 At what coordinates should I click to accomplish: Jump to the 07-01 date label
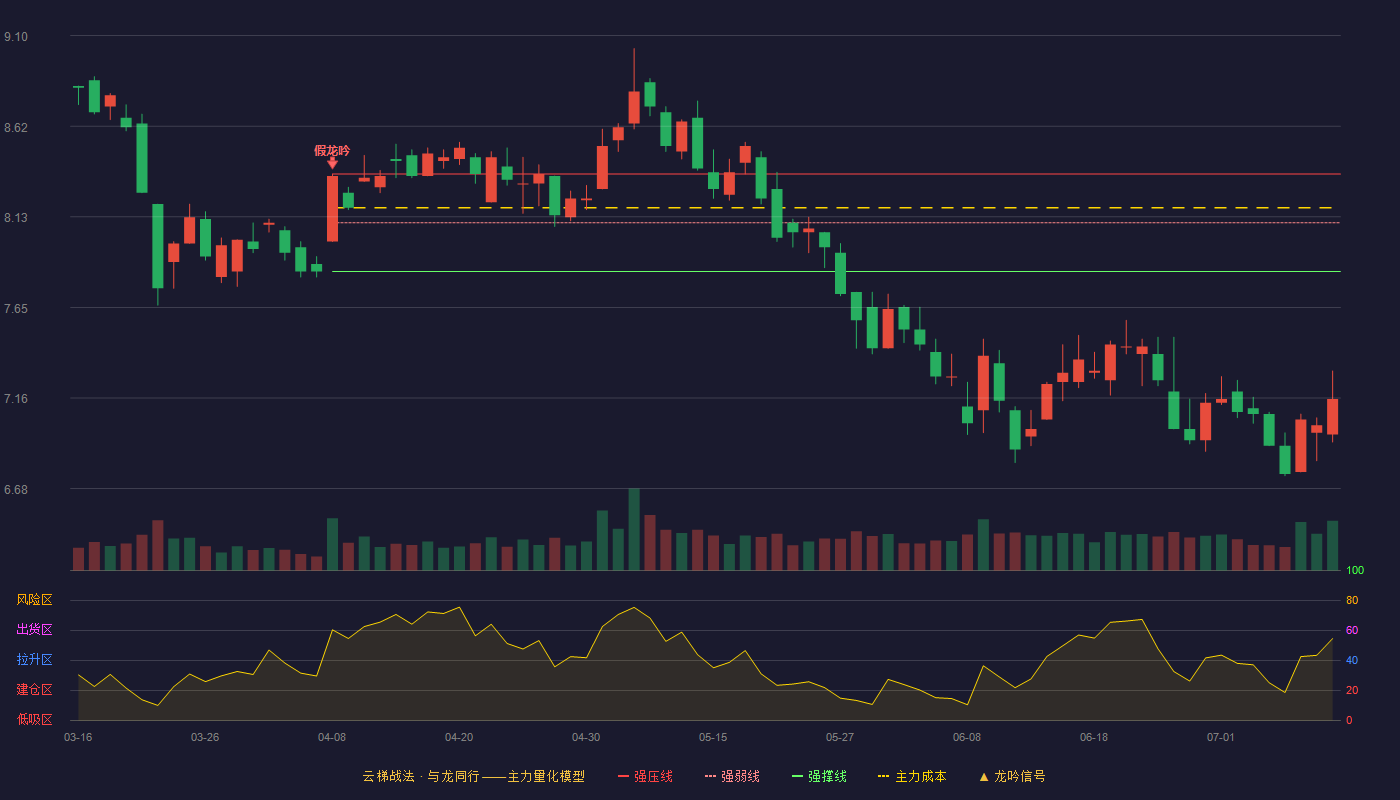click(x=1221, y=737)
